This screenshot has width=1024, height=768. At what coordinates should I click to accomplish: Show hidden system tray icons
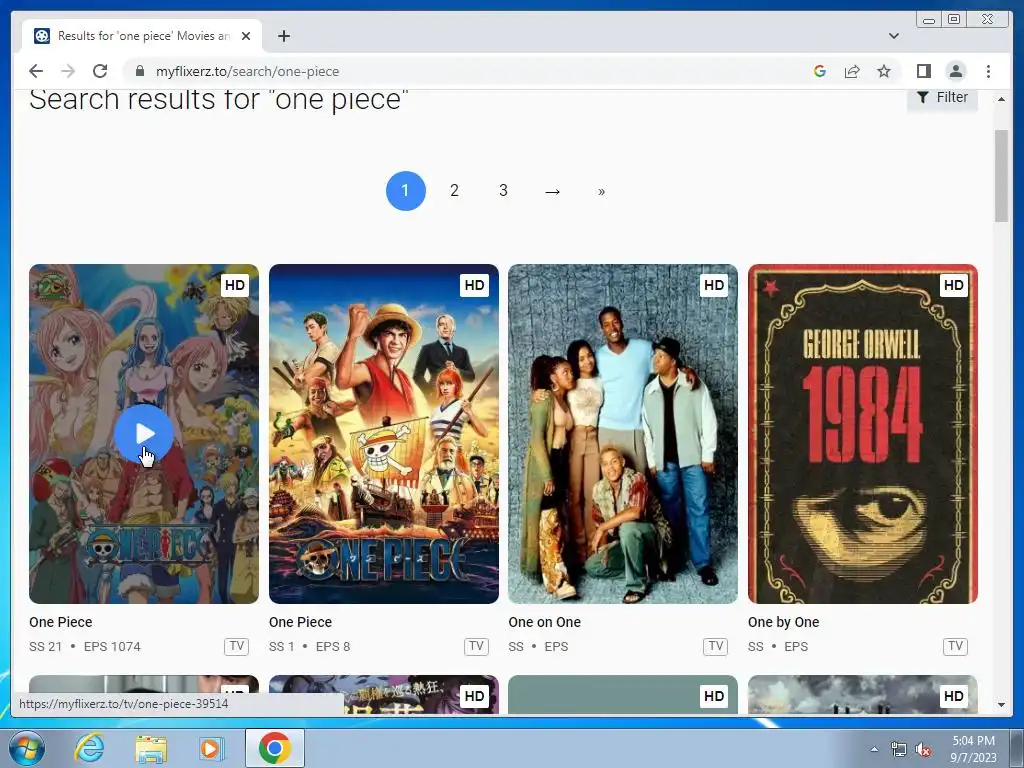pos(874,749)
